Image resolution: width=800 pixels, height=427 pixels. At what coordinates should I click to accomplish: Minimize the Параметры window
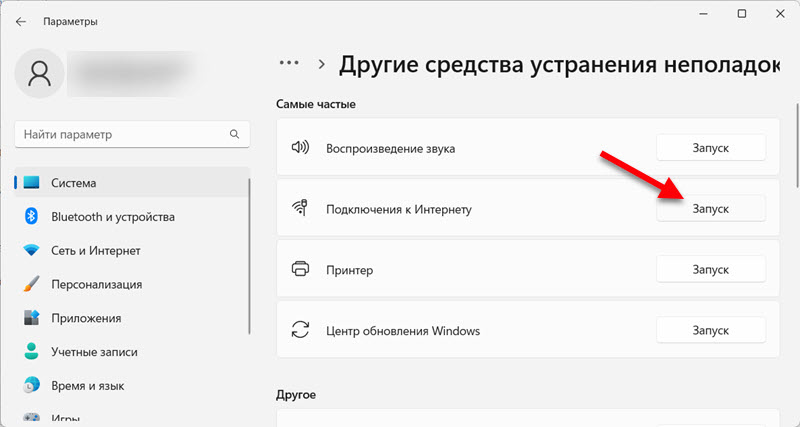click(704, 14)
